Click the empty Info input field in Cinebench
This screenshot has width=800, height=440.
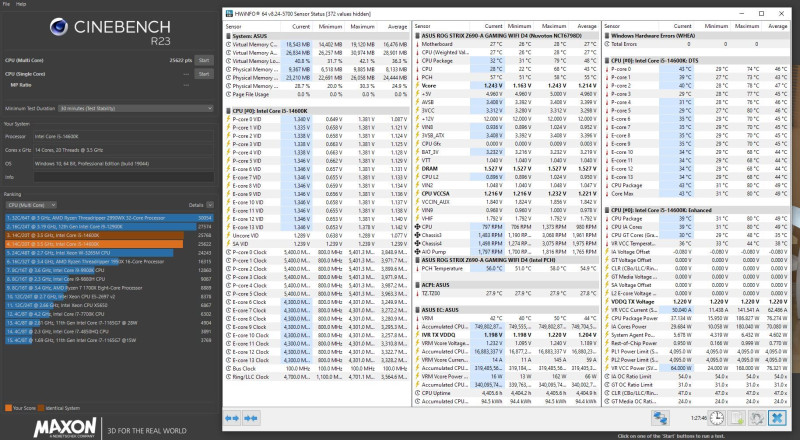[x=124, y=177]
